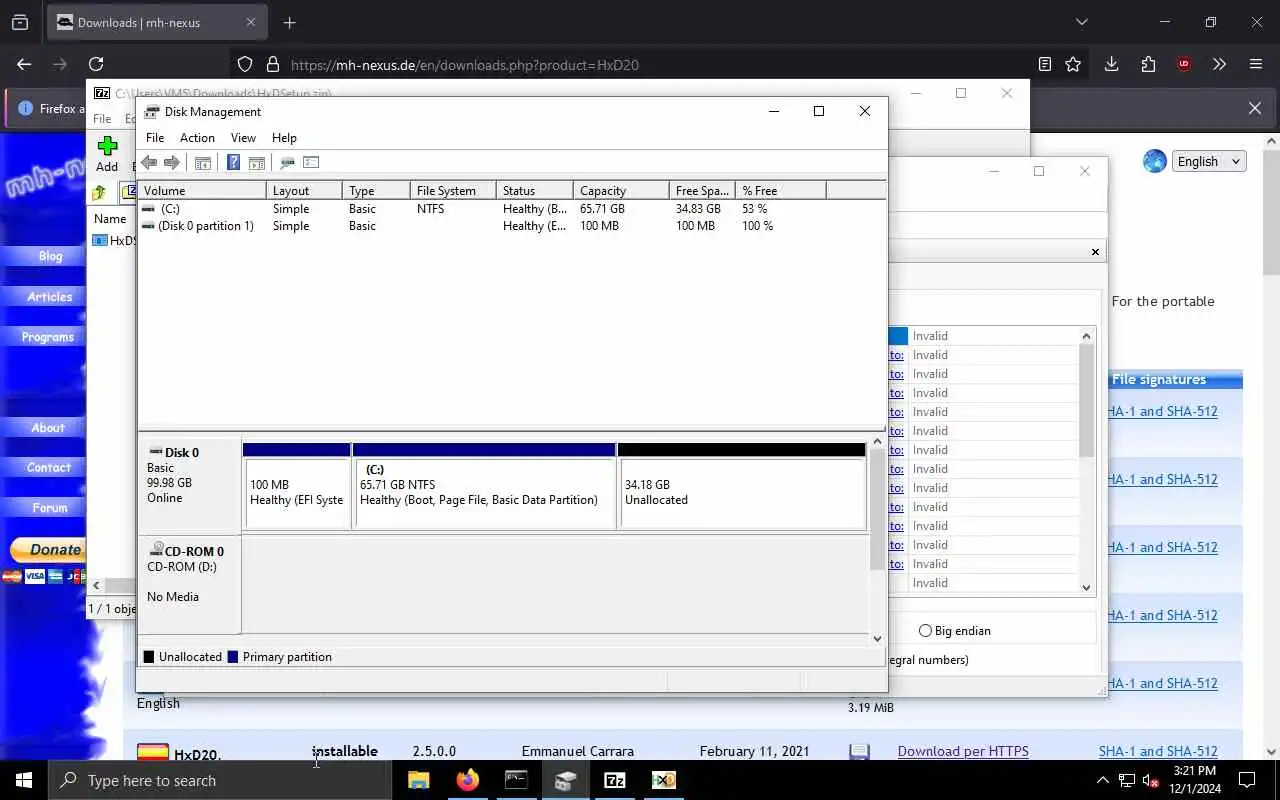The image size is (1280, 800).
Task: Click the uBlock Origin toolbar icon
Action: click(x=1184, y=64)
